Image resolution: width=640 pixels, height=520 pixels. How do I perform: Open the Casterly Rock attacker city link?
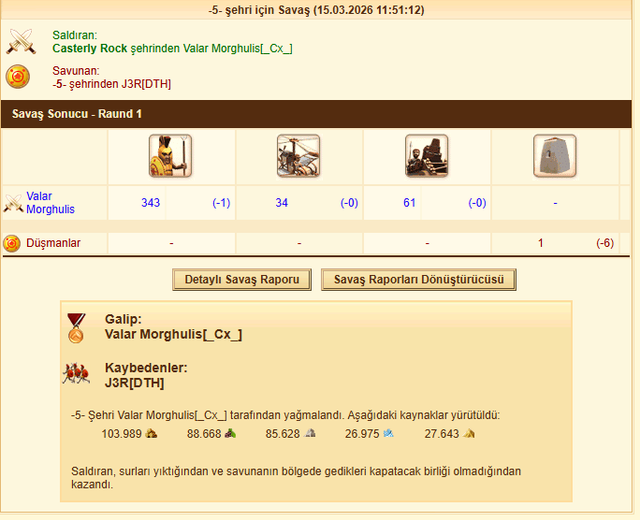click(90, 48)
